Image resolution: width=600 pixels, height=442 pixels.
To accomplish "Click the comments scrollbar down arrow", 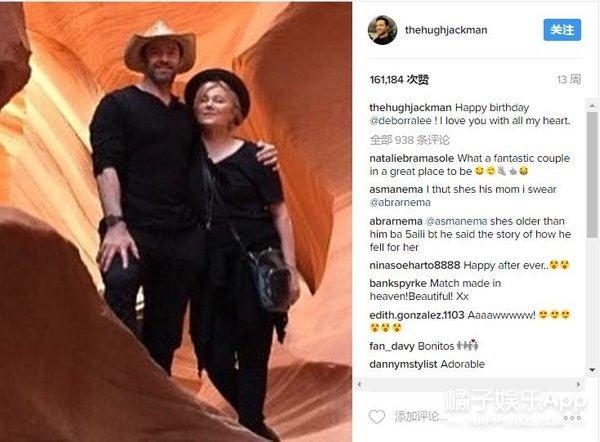I will pos(592,370).
